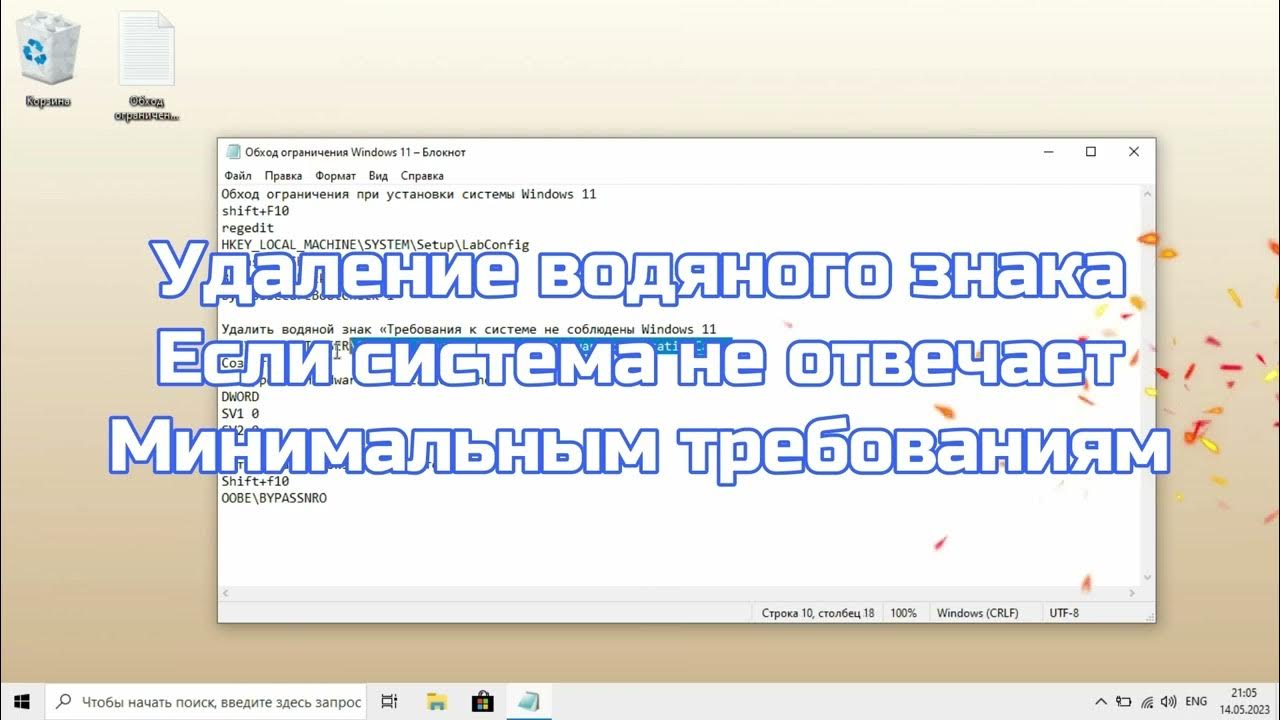This screenshot has height=720, width=1280.
Task: Click the line 'shift+F10'
Action: coord(255,211)
